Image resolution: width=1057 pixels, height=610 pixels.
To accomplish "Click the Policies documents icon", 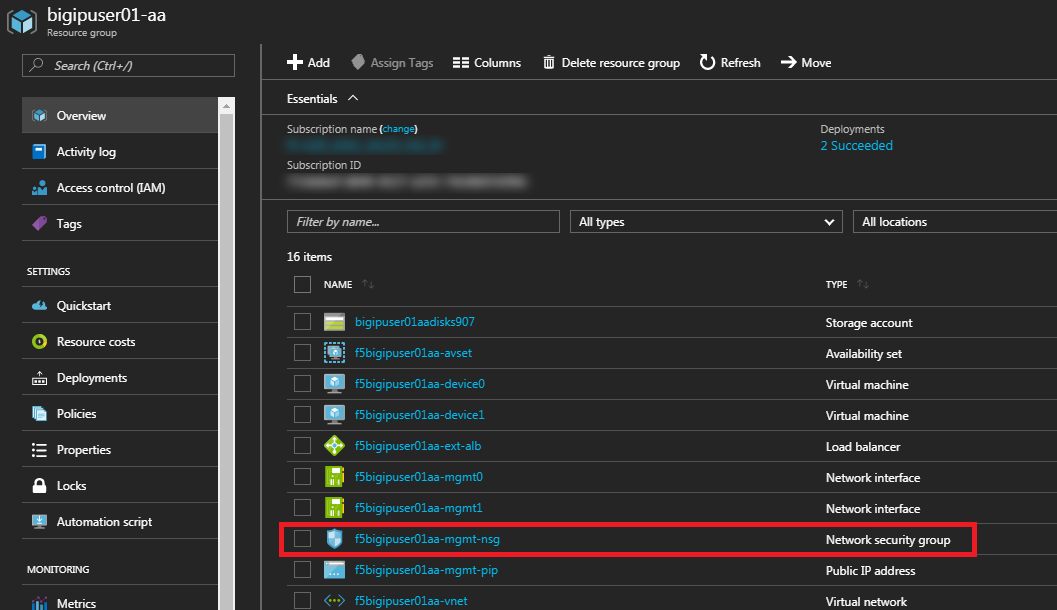I will 39,413.
